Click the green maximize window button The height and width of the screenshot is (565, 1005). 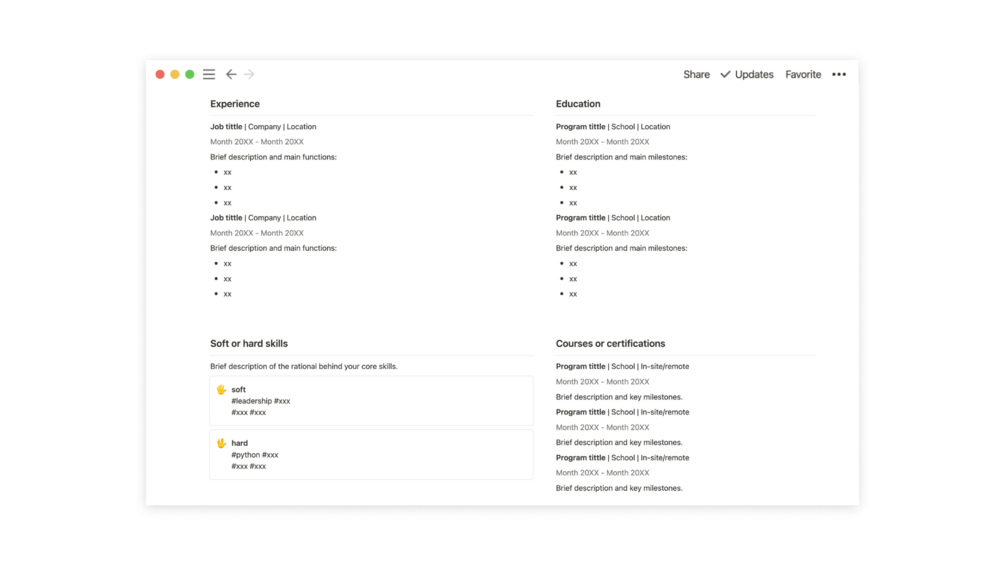[190, 74]
